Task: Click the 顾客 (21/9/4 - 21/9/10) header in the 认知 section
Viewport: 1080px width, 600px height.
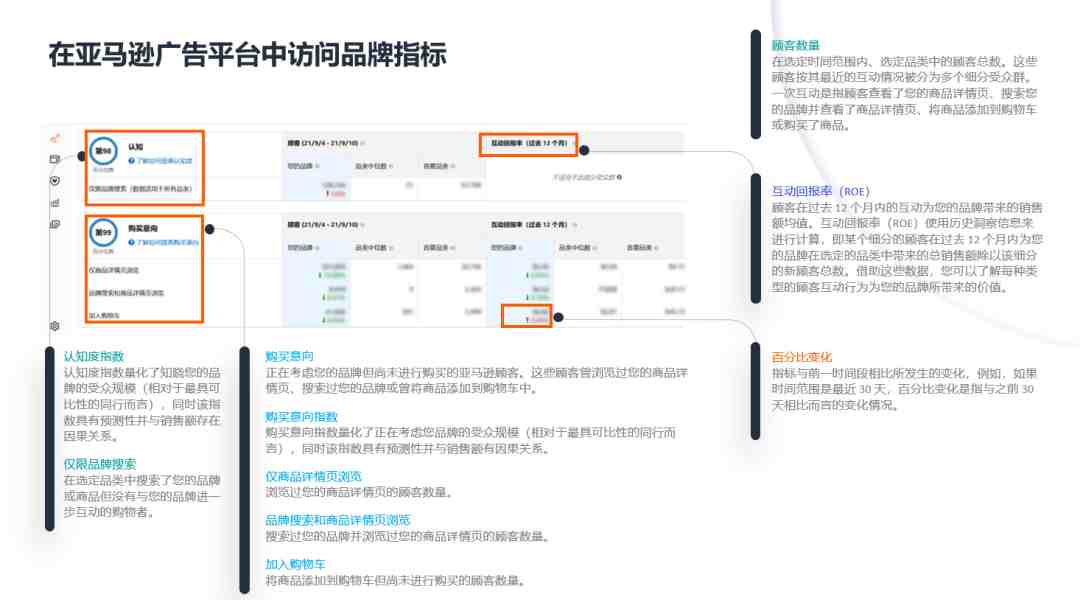Action: coord(323,143)
